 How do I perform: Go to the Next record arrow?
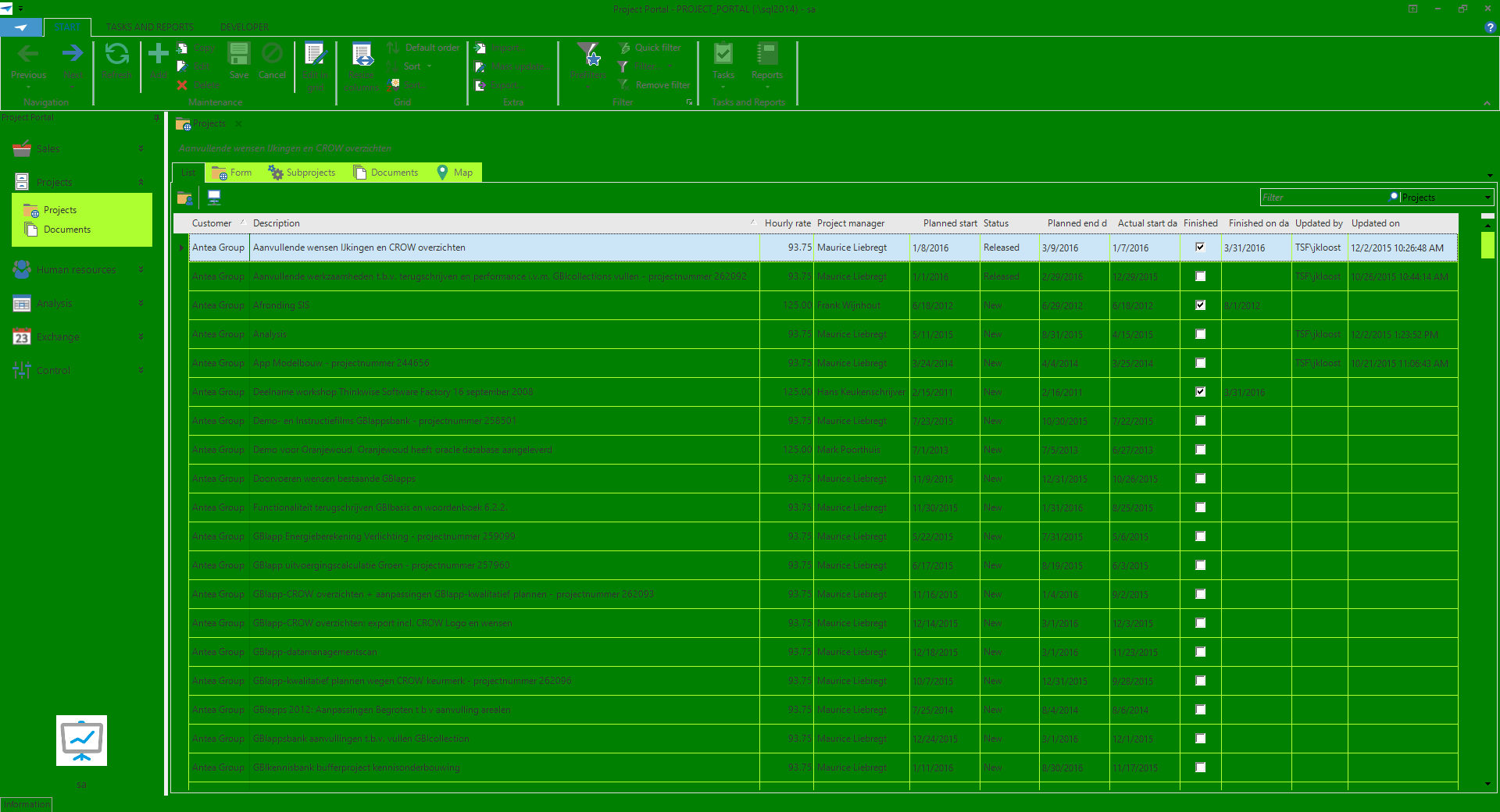click(73, 55)
